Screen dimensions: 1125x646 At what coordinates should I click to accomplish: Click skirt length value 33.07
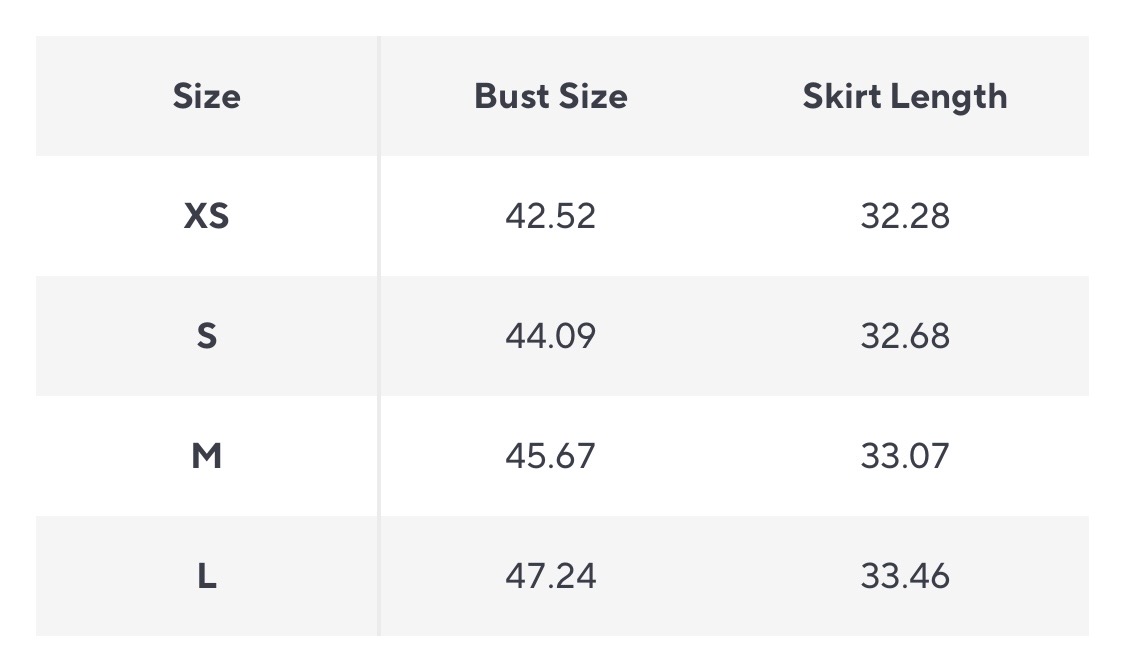(904, 456)
